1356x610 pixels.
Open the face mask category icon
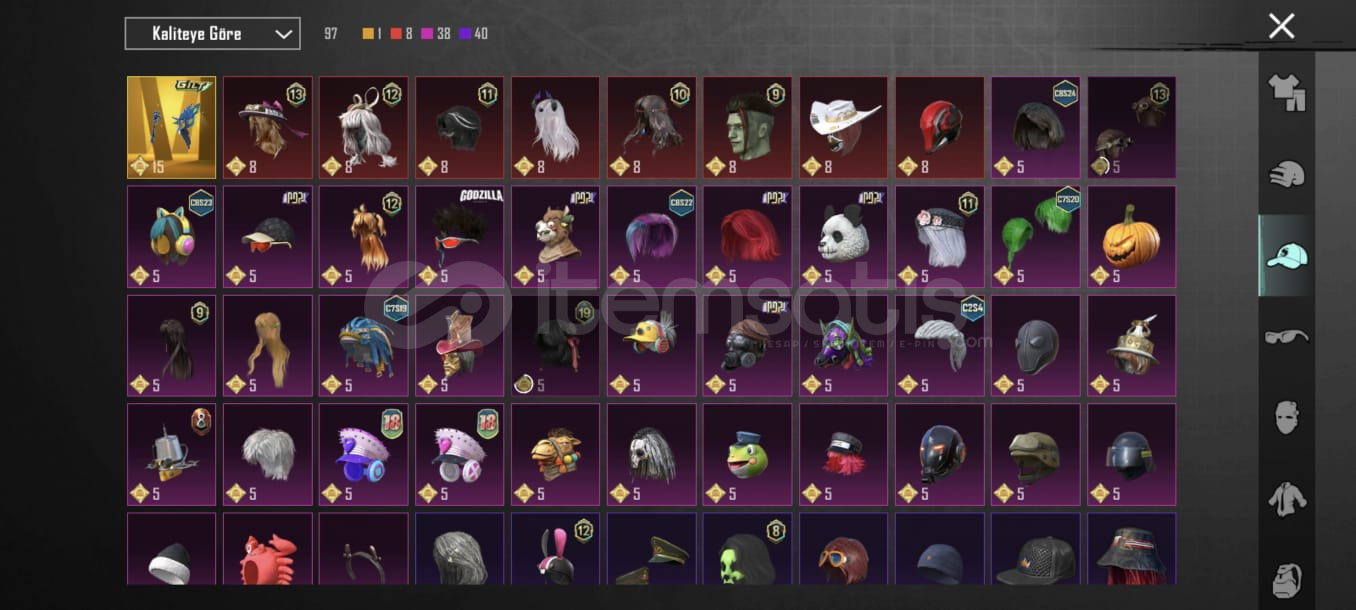coord(1287,417)
